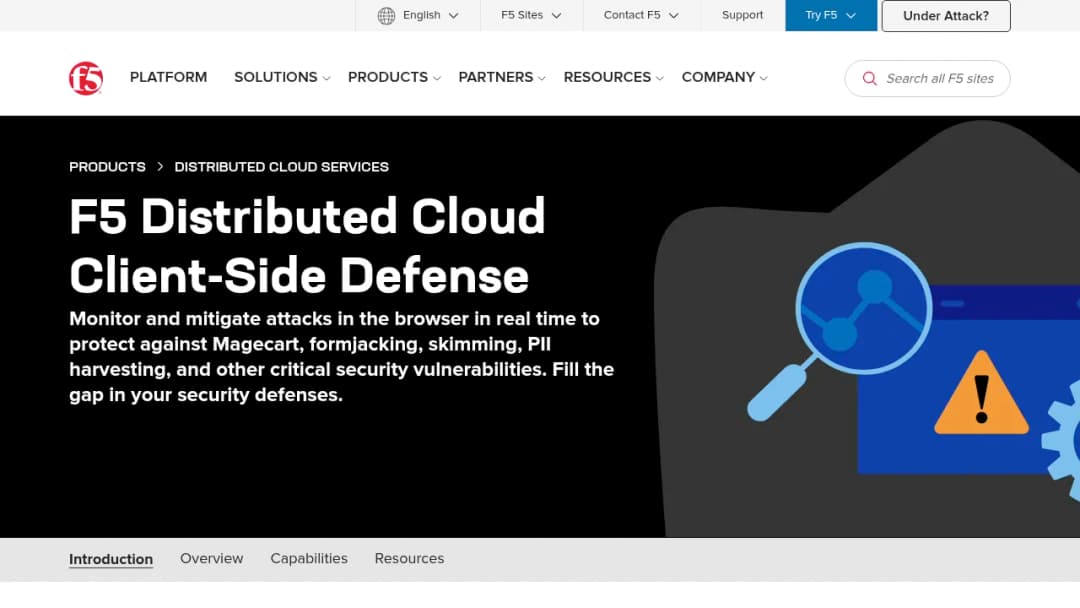Viewport: 1080px width, 608px height.
Task: Expand the Solutions menu chevron
Action: (326, 78)
